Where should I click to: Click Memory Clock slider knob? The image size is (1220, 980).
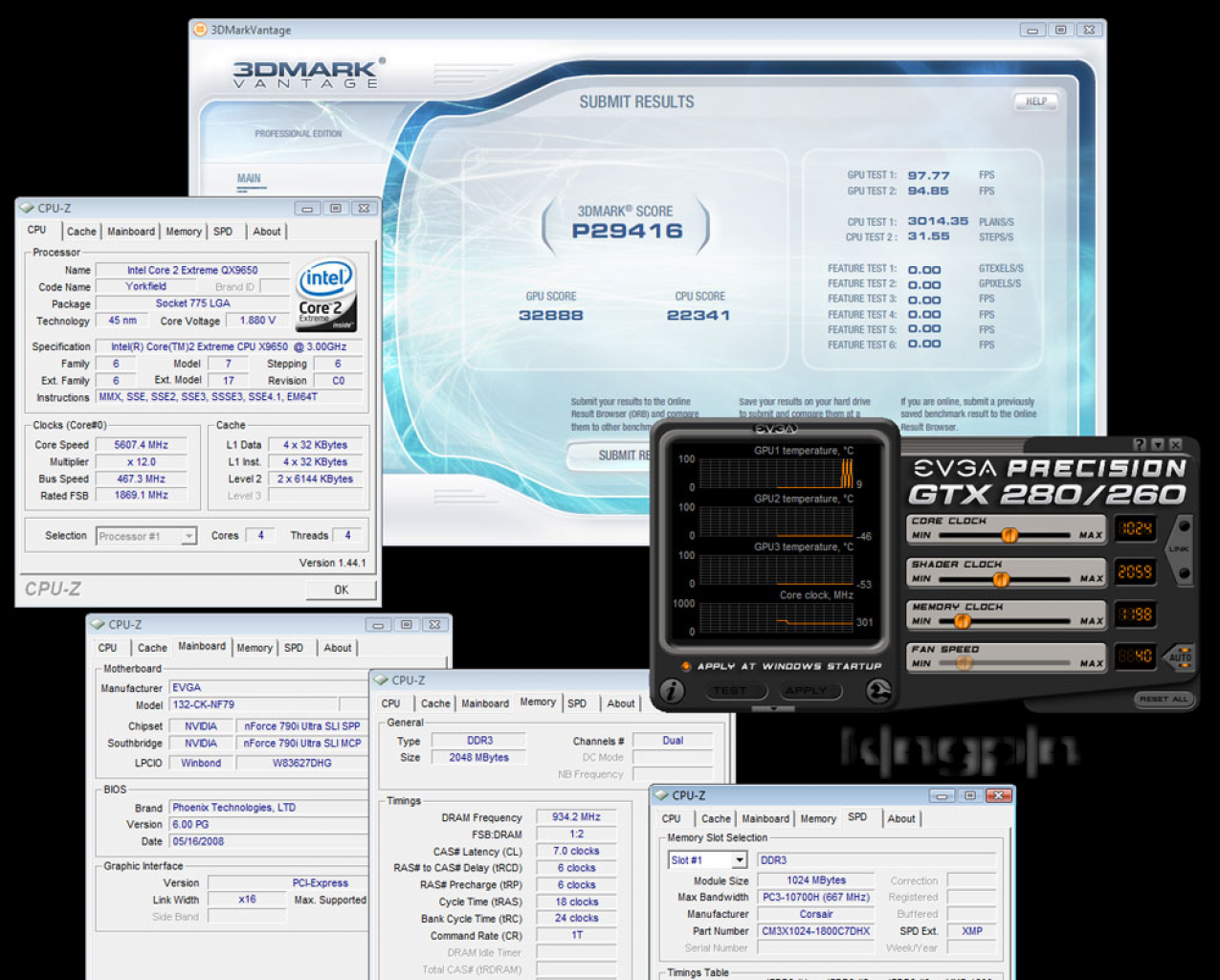pos(963,621)
